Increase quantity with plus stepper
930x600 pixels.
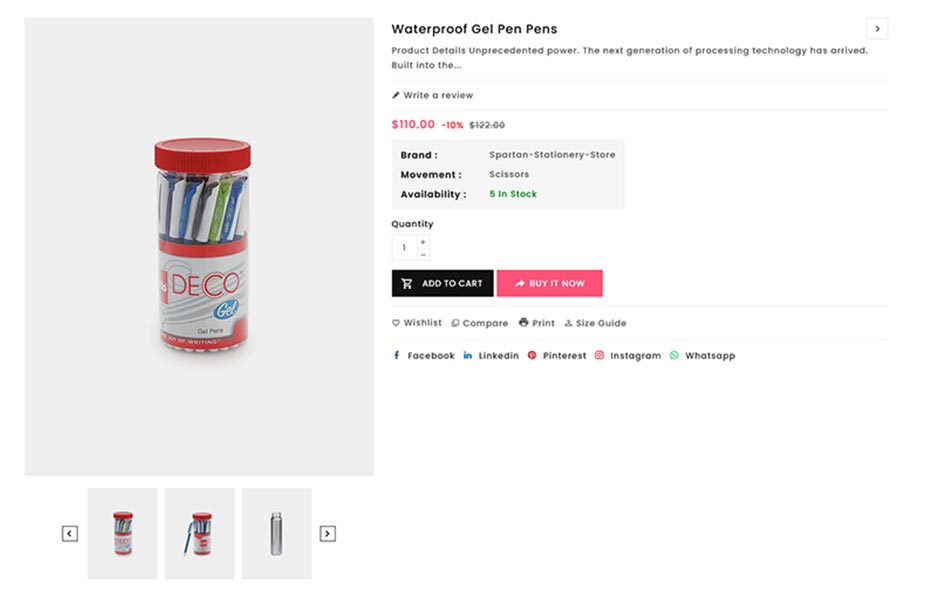[x=423, y=242]
